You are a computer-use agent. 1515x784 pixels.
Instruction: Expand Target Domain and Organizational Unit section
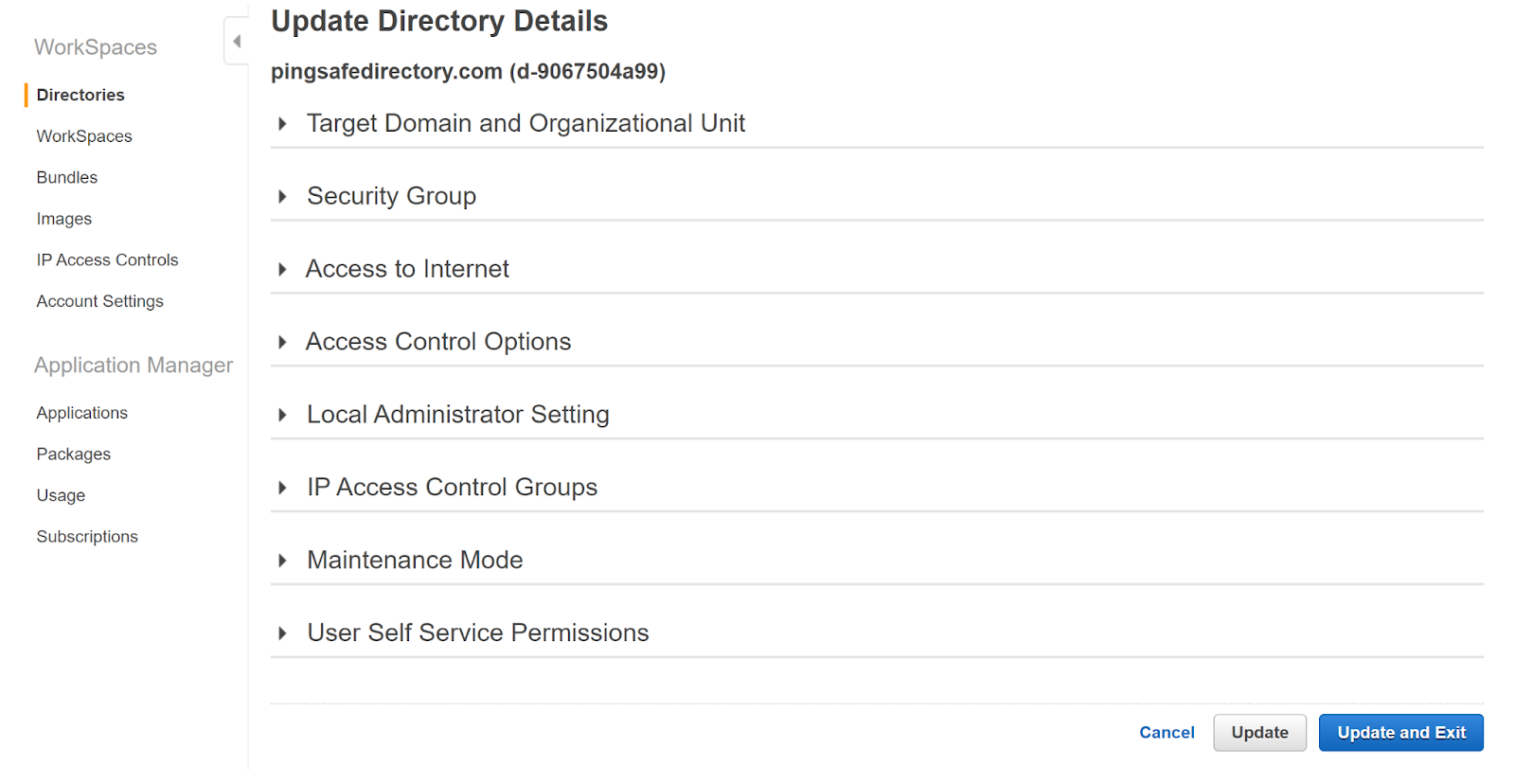click(282, 124)
